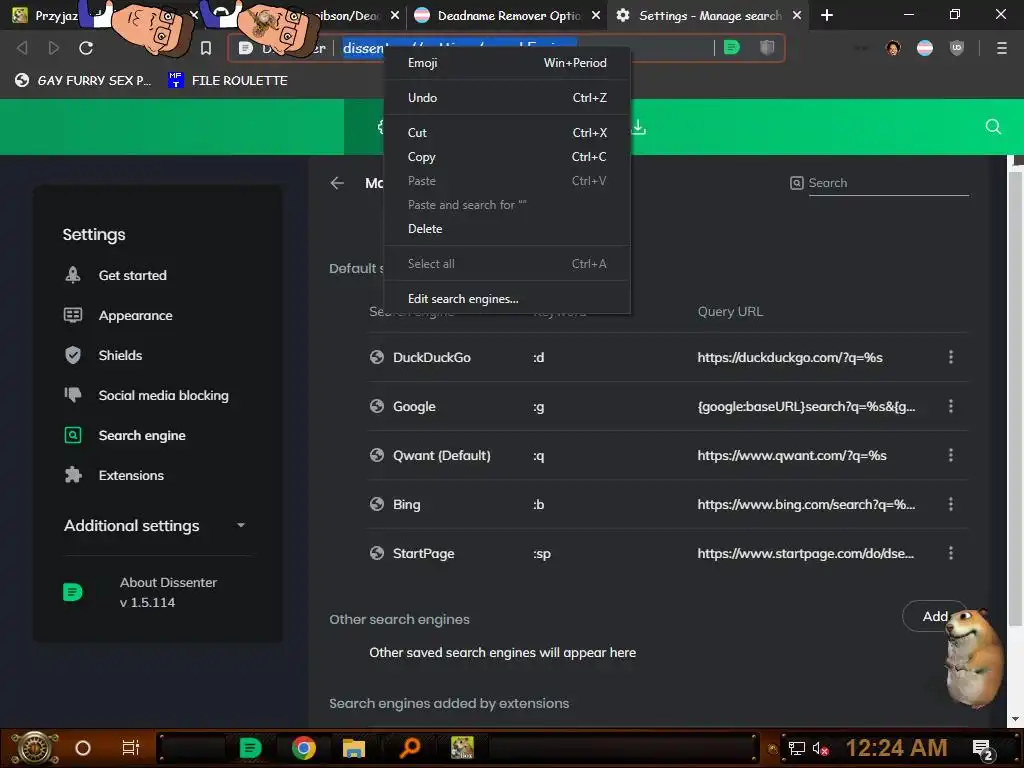The height and width of the screenshot is (768, 1024).
Task: Click the orange magnifier app in taskbar
Action: [409, 748]
